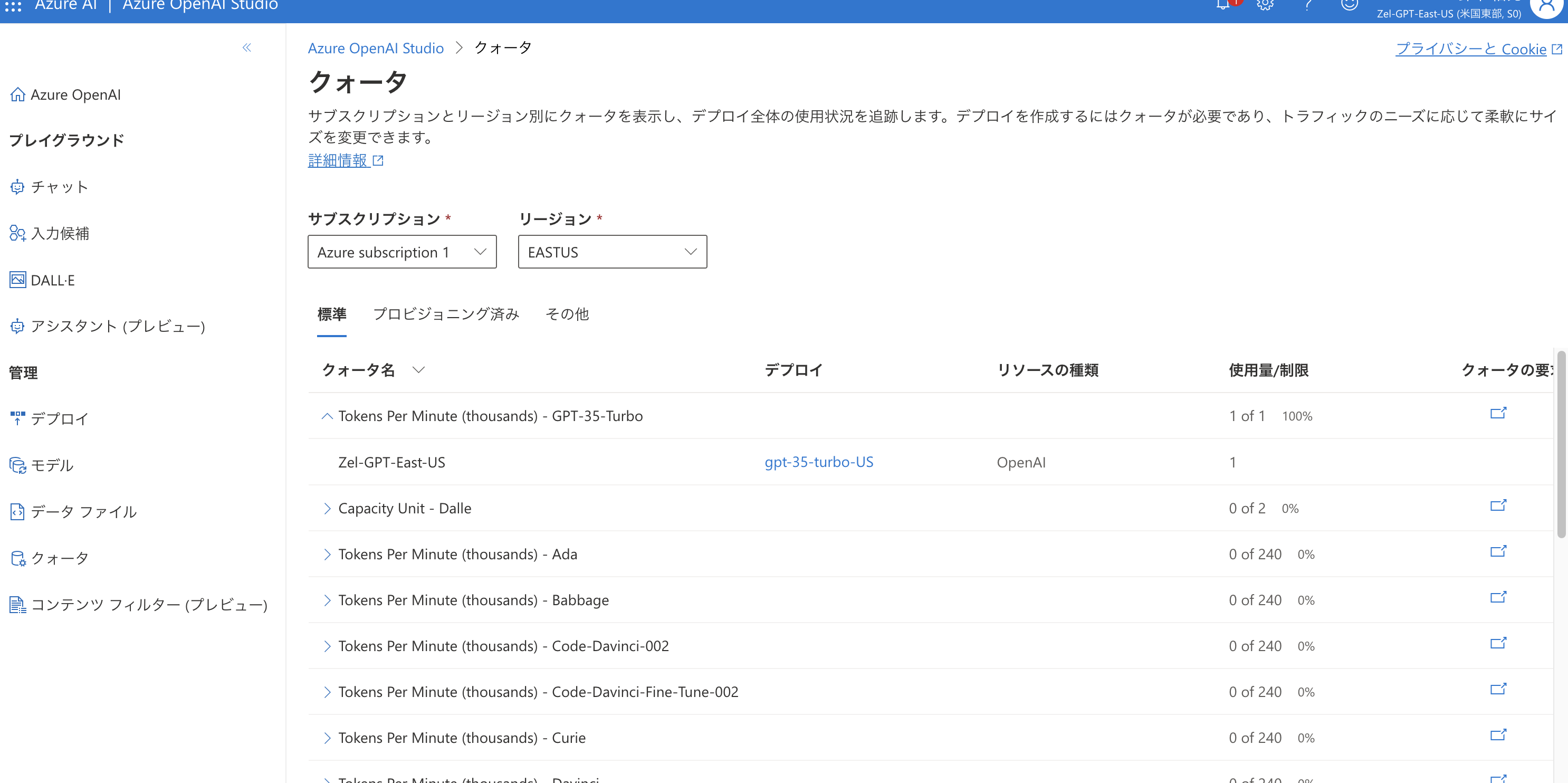Open the サブスクリプション dropdown
The width and height of the screenshot is (1568, 783).
[x=401, y=252]
